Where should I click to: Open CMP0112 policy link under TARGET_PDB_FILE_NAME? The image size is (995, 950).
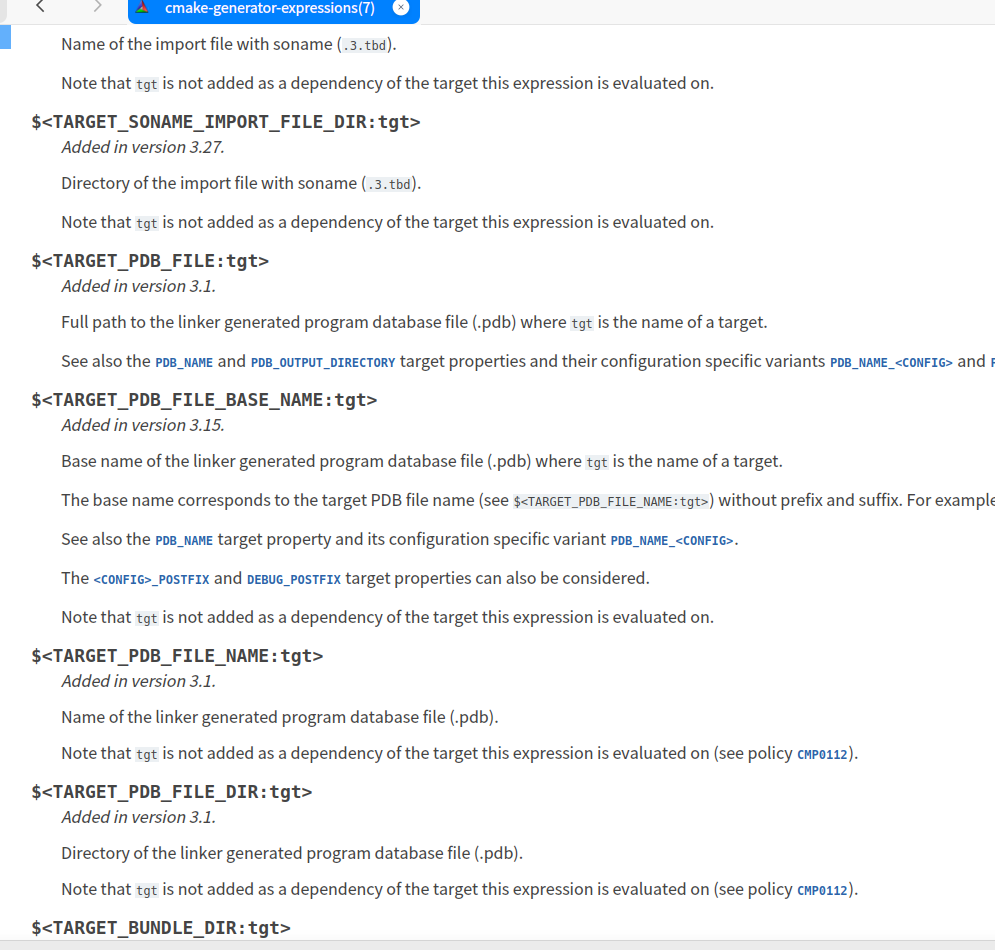click(x=822, y=754)
